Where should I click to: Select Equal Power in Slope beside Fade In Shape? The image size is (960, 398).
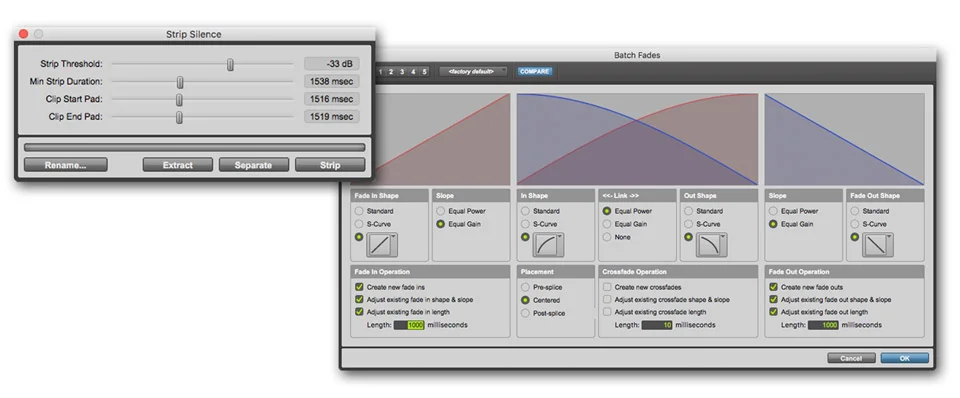tap(441, 211)
